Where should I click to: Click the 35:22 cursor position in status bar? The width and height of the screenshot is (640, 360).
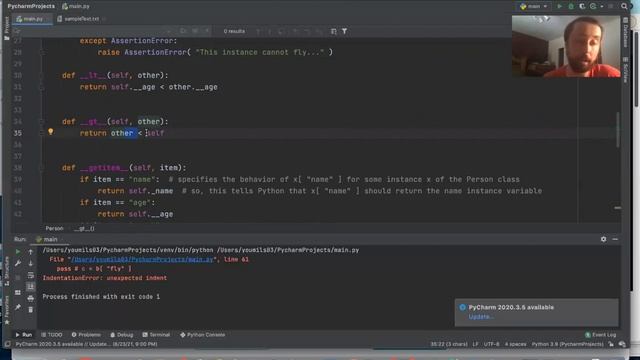[449, 344]
